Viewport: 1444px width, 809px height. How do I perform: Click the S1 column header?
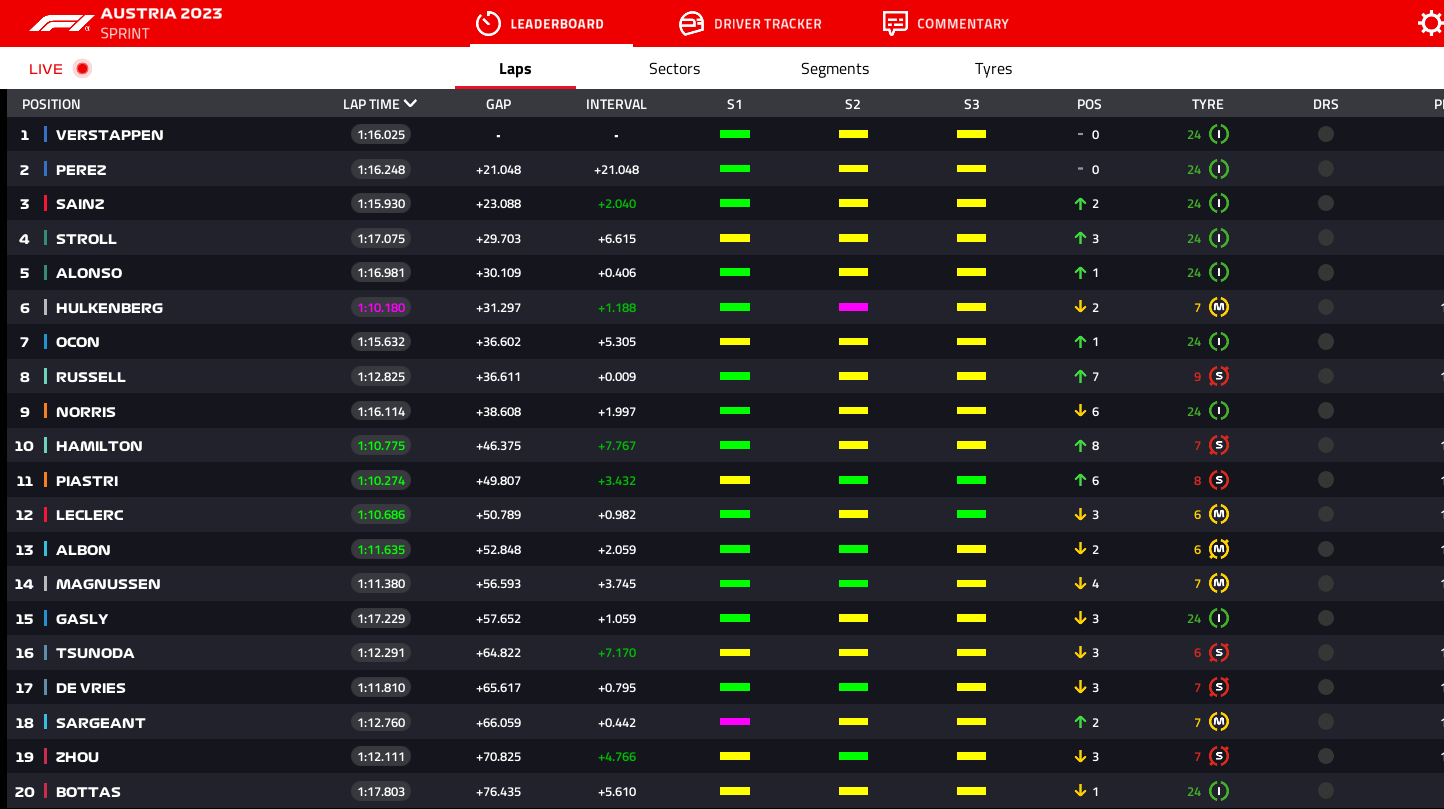tap(735, 104)
